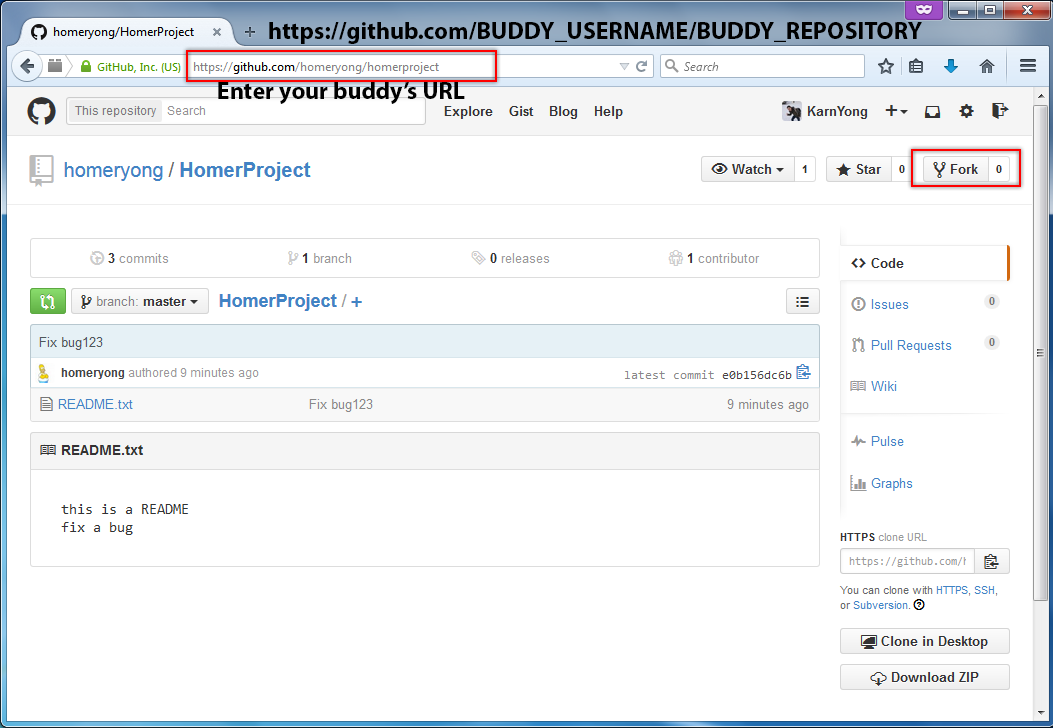Copy latest commit SHA clipboard icon
The width and height of the screenshot is (1053, 728).
(x=803, y=373)
